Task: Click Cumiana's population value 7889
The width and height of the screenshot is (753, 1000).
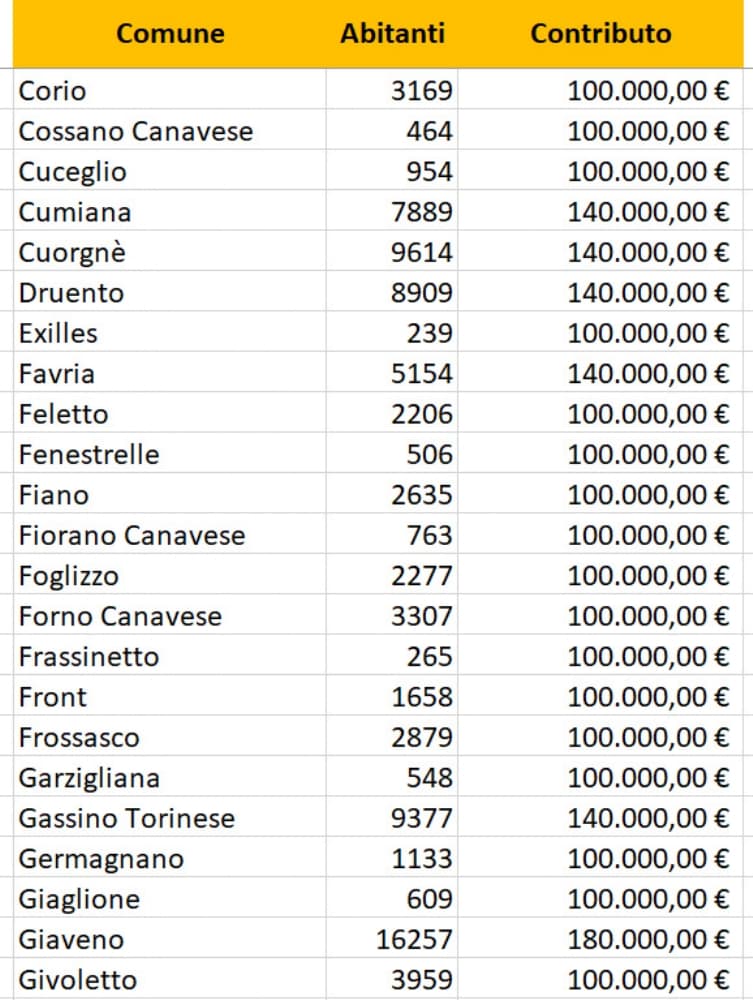Action: [x=422, y=212]
